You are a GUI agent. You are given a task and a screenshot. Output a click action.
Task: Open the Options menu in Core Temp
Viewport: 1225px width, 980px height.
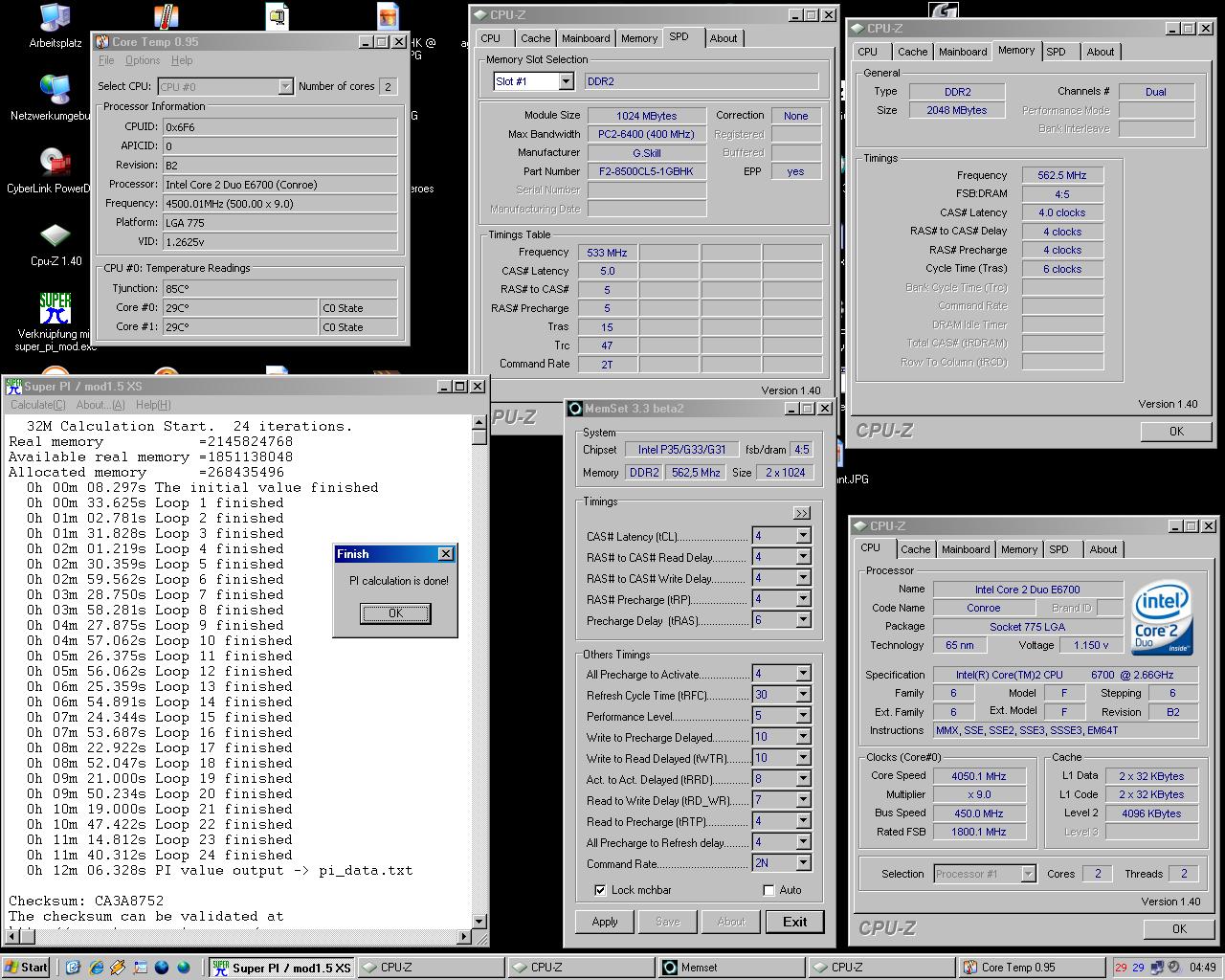[143, 60]
